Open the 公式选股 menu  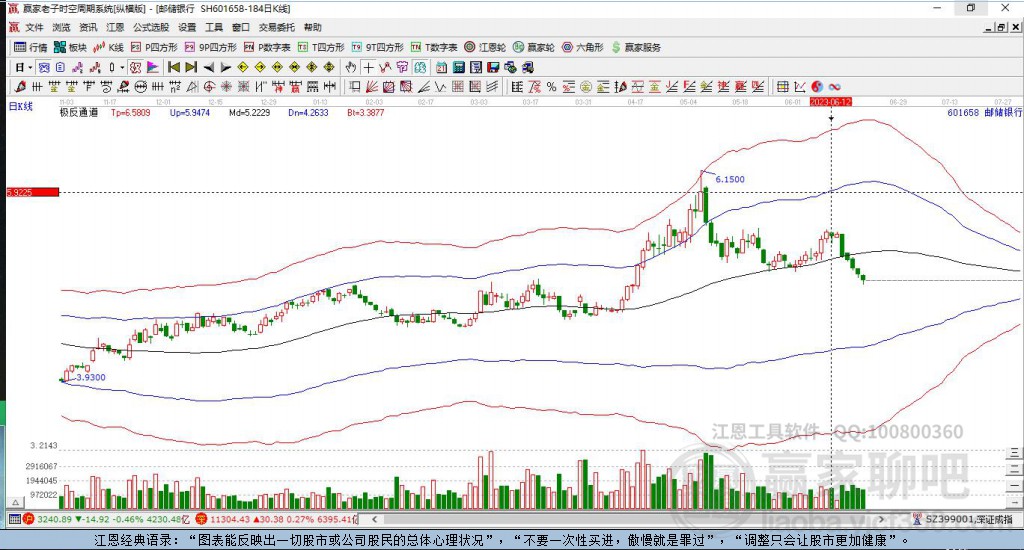(151, 27)
